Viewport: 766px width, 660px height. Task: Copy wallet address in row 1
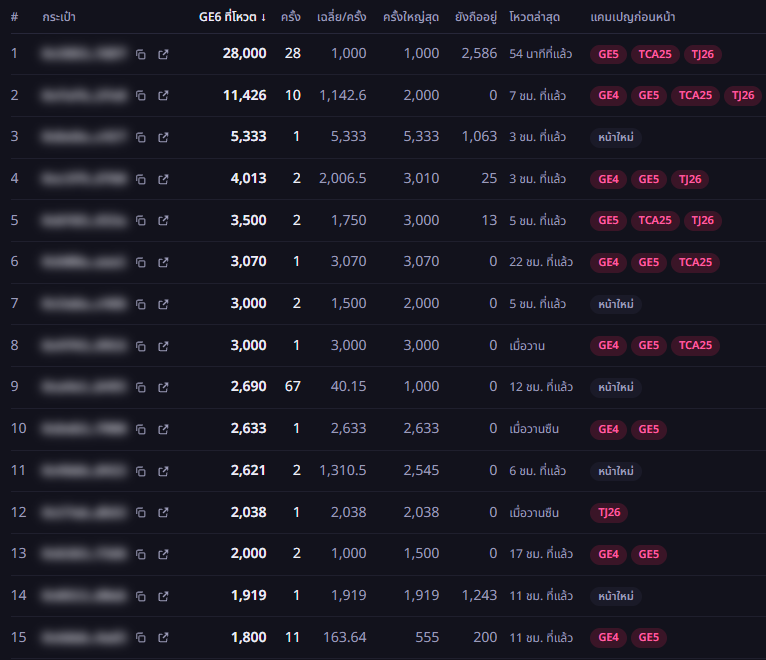point(141,54)
